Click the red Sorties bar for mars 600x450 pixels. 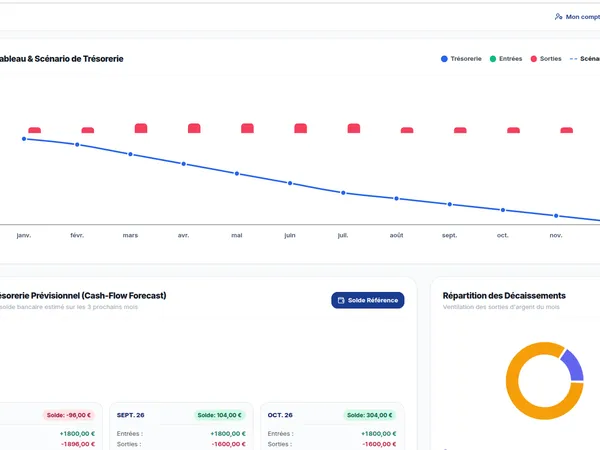tap(141, 128)
